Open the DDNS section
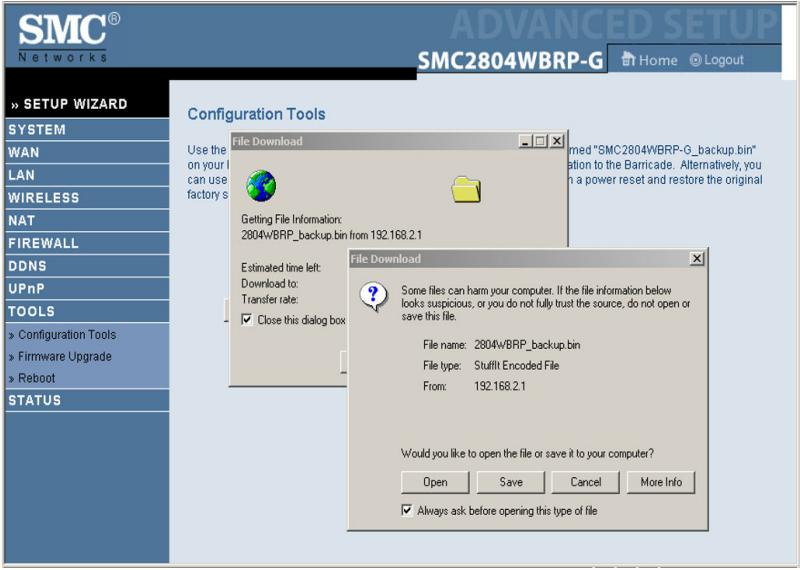 pos(87,266)
